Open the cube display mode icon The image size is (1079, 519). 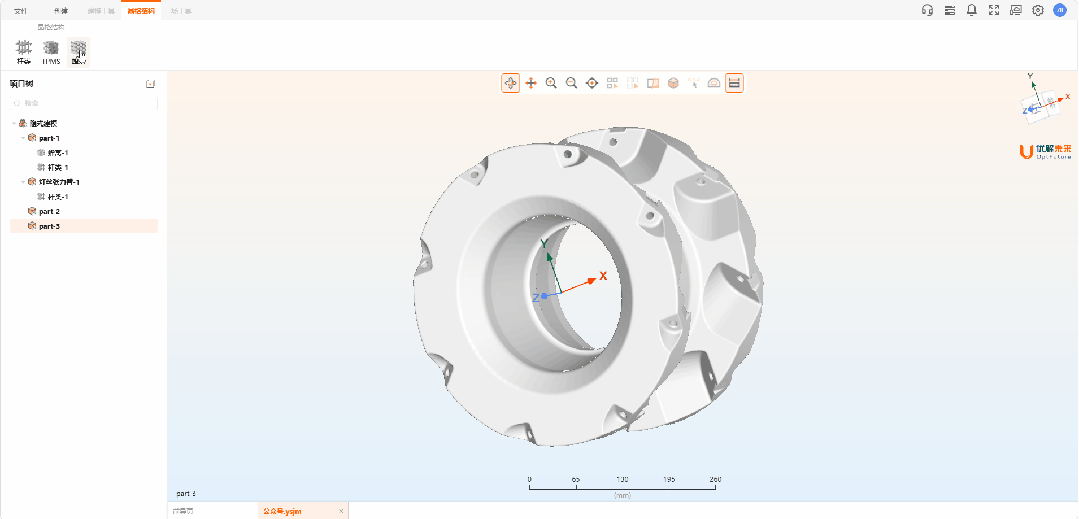pyautogui.click(x=673, y=83)
